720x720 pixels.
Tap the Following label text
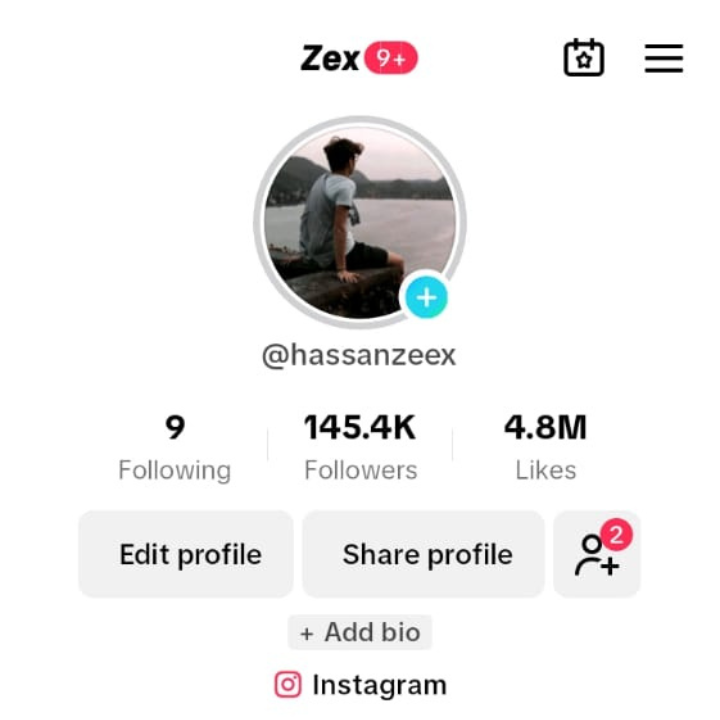pos(174,471)
